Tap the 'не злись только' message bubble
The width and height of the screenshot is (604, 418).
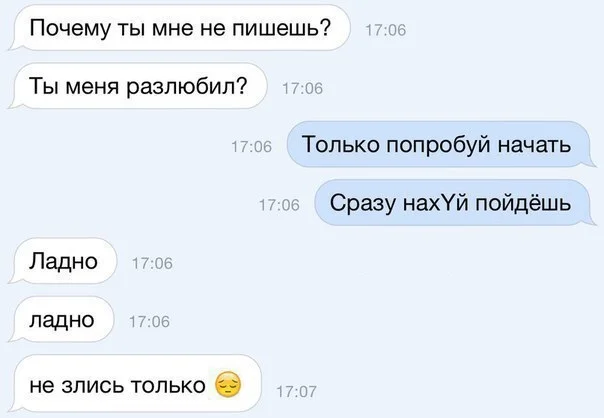[x=135, y=383]
